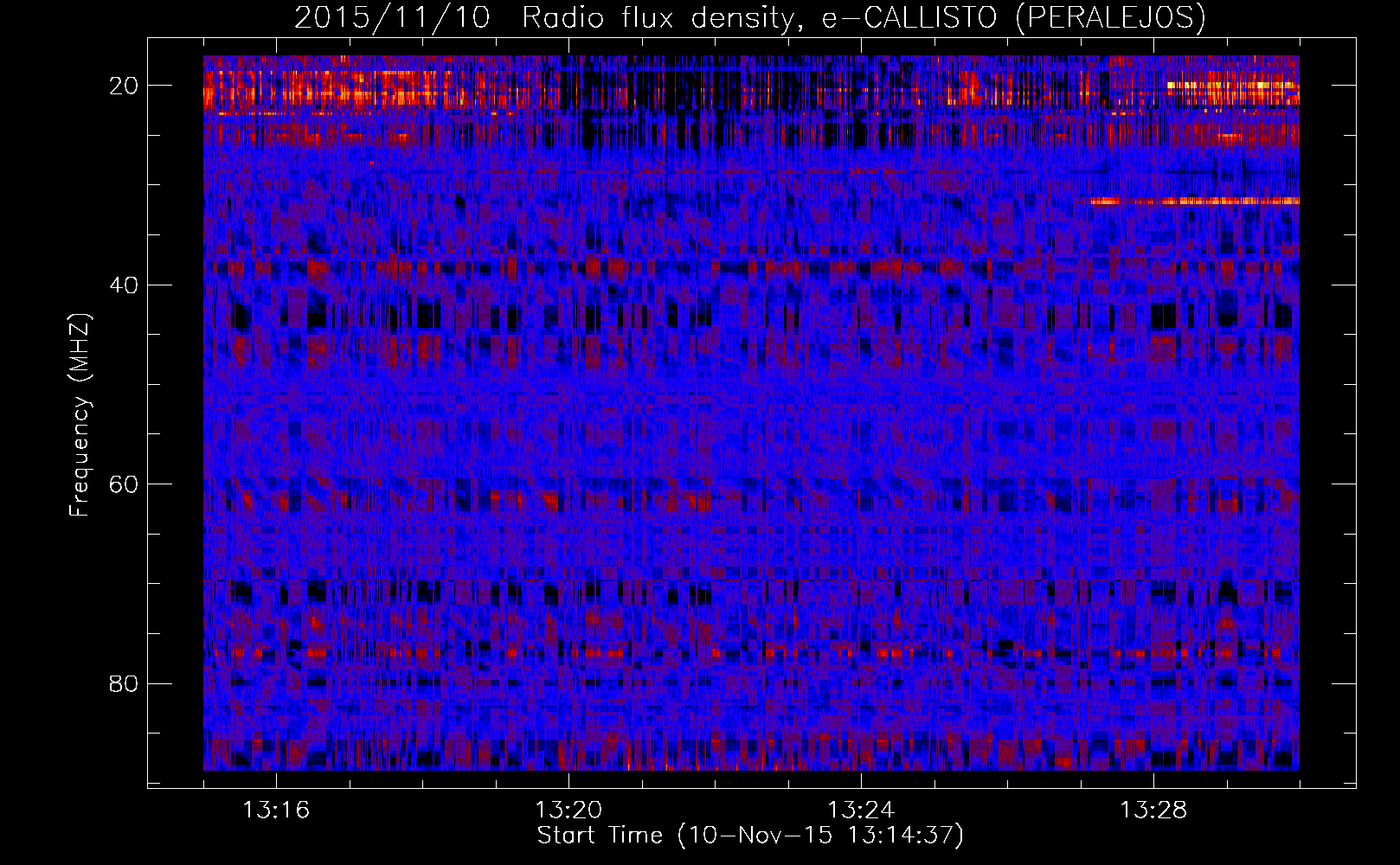The height and width of the screenshot is (865, 1400).
Task: Click the 13:28 time tick label
Action: 1153,811
